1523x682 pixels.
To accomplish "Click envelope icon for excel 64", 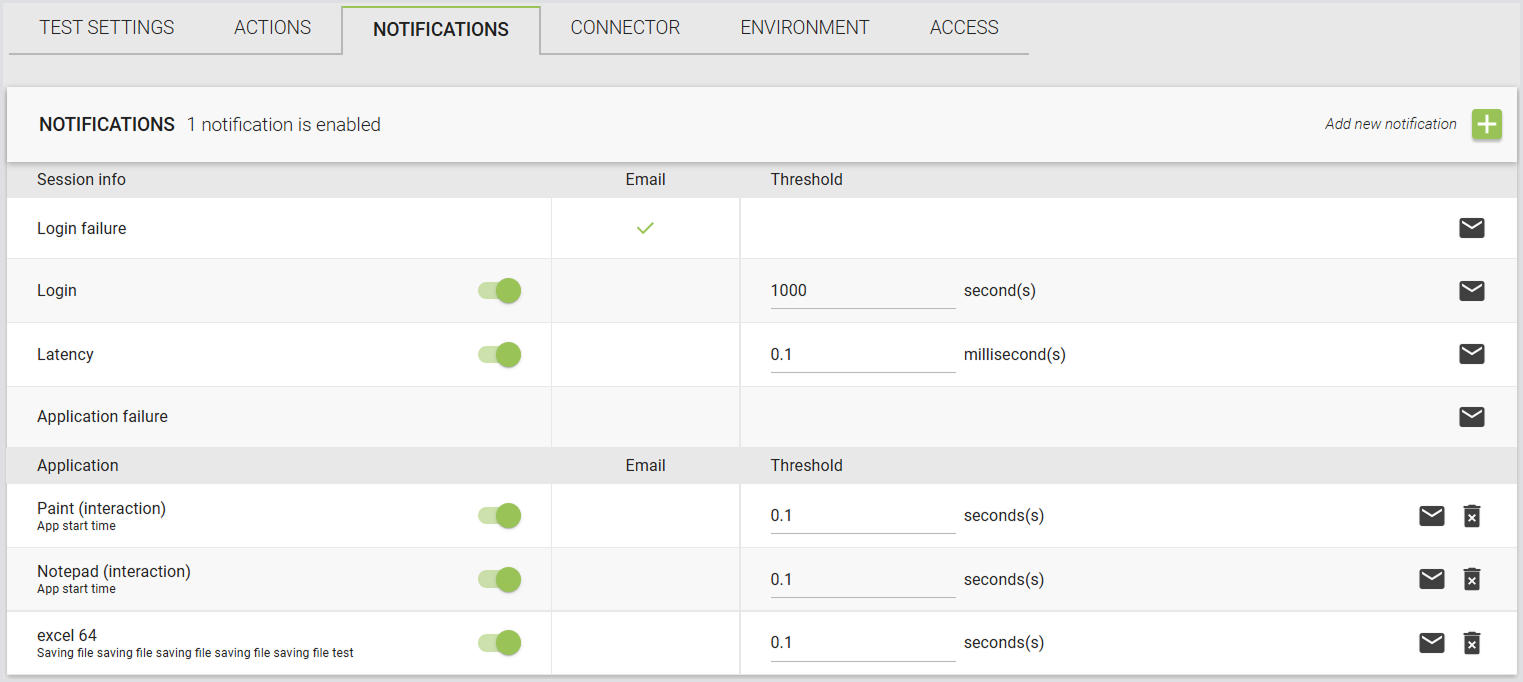I will pyautogui.click(x=1432, y=642).
